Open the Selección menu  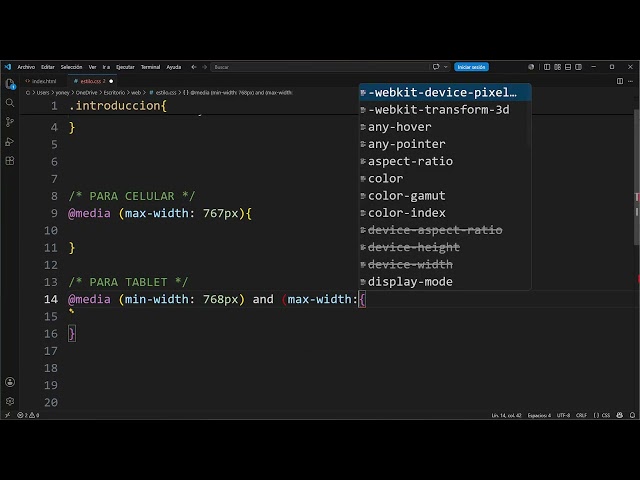(71, 67)
